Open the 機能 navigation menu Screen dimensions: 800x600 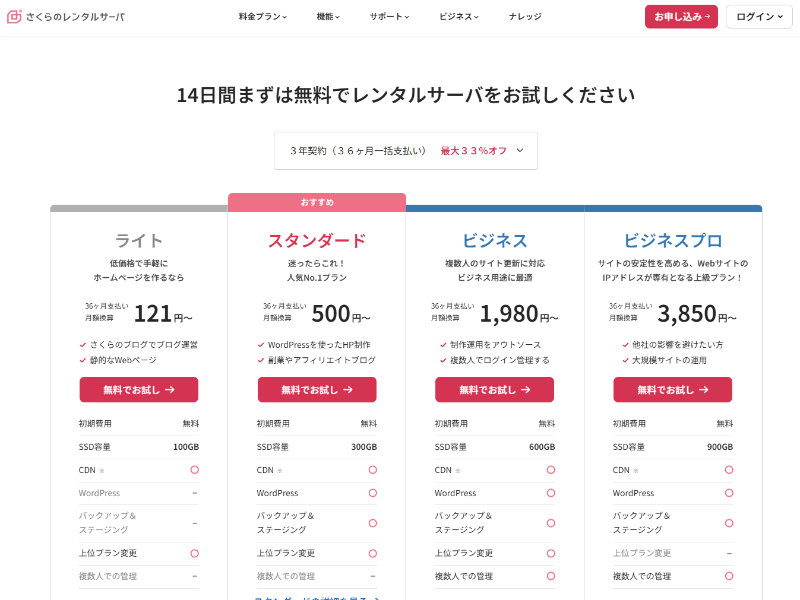(328, 17)
